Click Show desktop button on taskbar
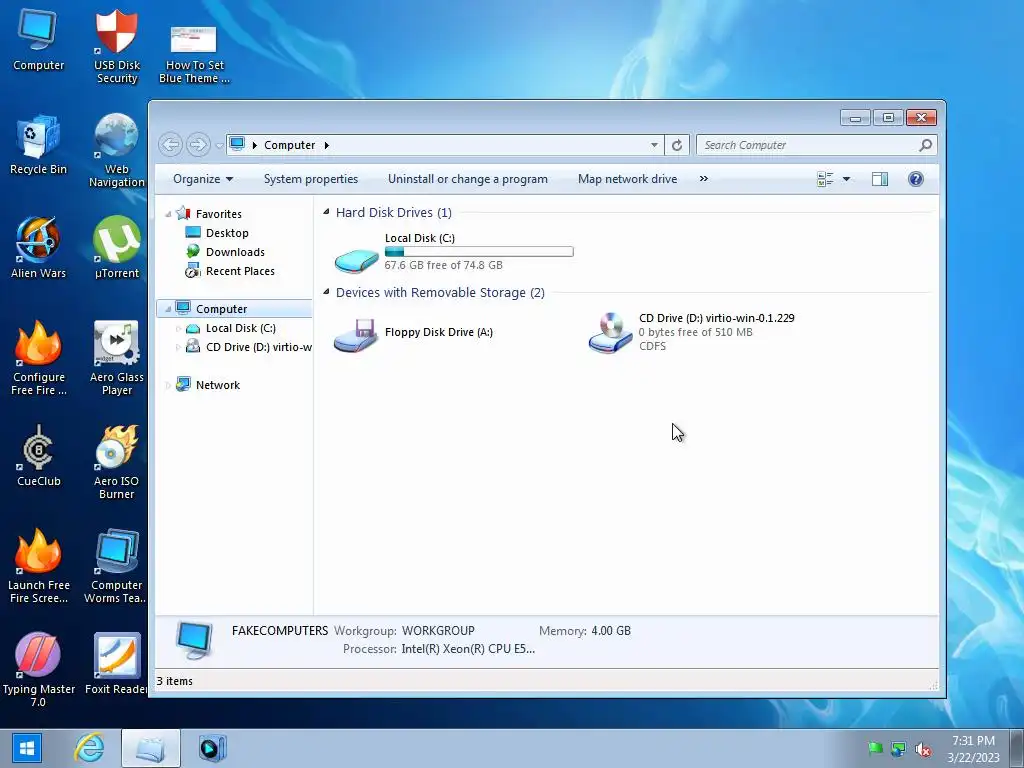The width and height of the screenshot is (1024, 768). click(x=1017, y=748)
